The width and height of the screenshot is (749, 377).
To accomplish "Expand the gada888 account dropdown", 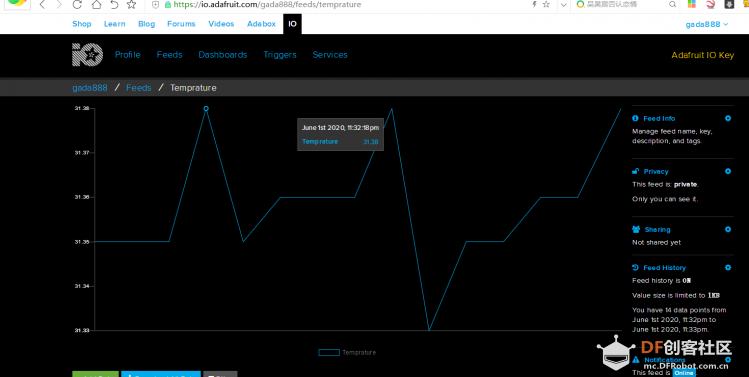I will click(x=707, y=24).
